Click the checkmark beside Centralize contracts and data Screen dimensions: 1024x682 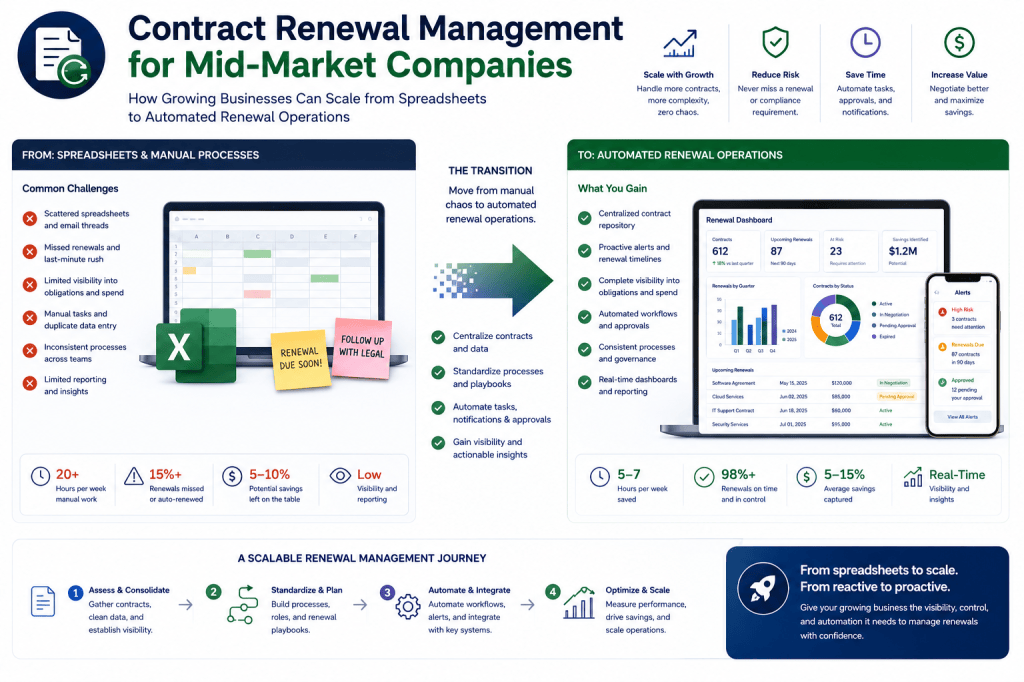[x=438, y=337]
